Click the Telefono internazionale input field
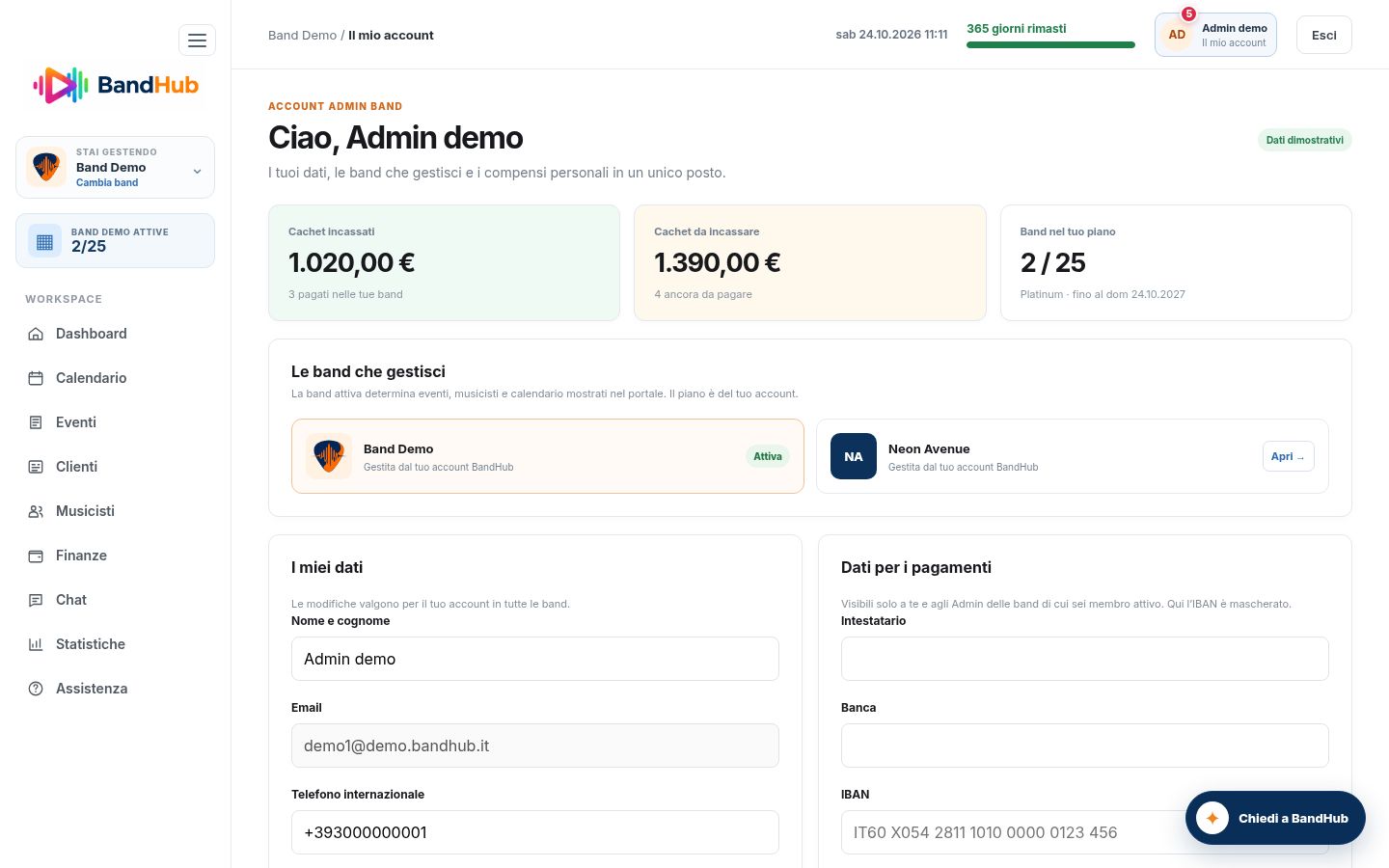This screenshot has height=868, width=1389. [535, 832]
